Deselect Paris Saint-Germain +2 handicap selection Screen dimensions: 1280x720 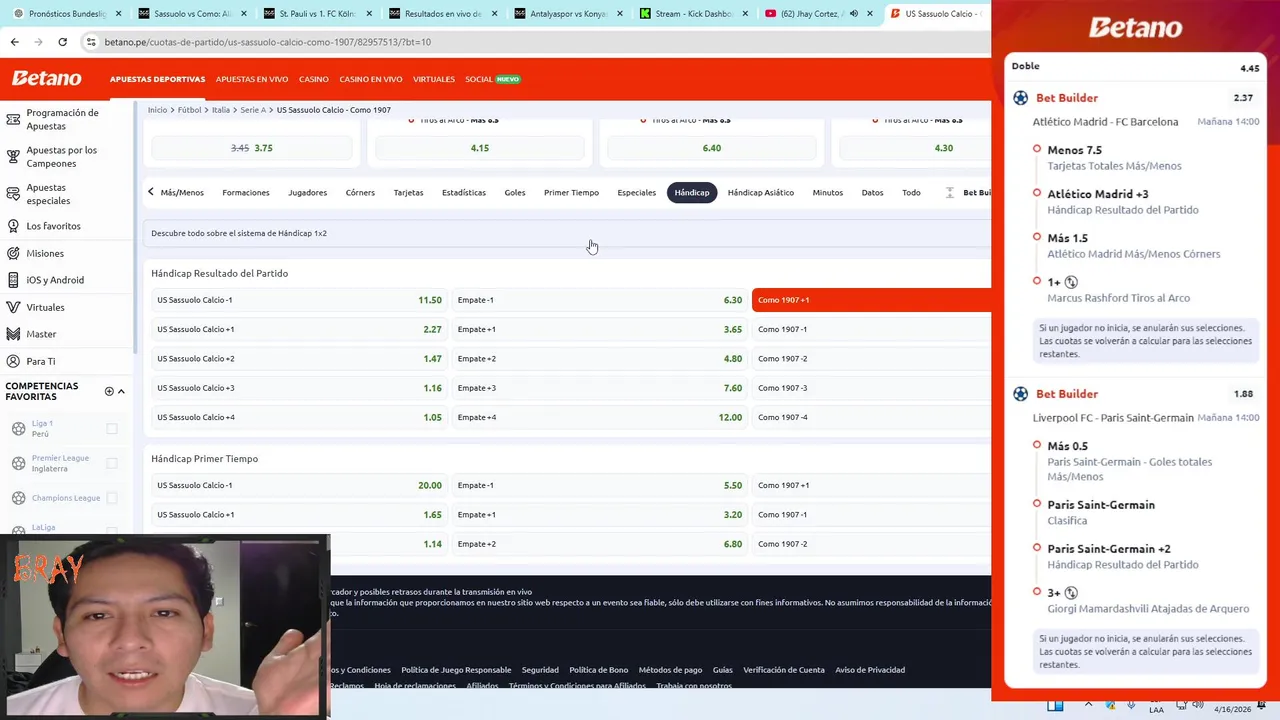coord(1037,548)
